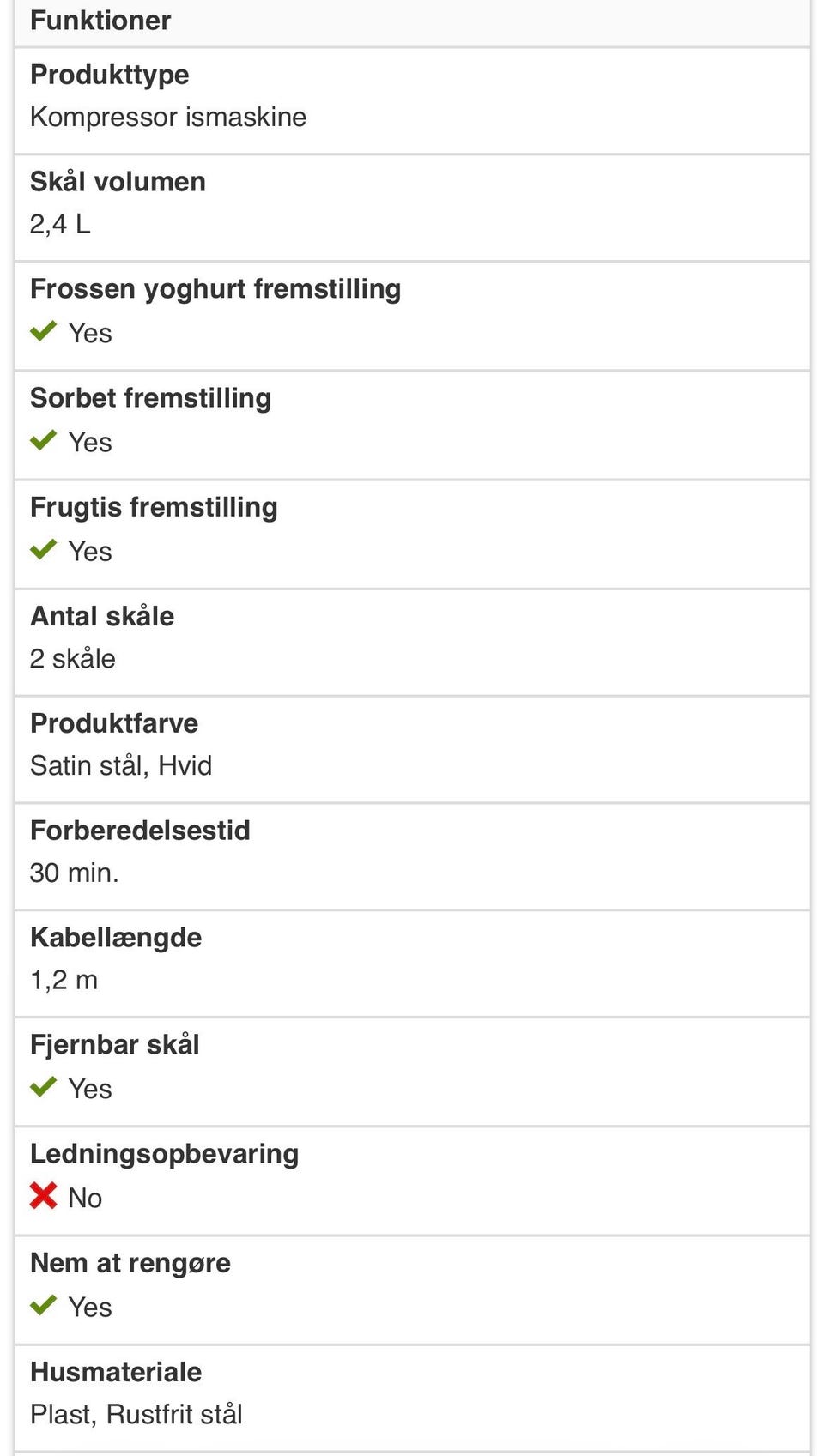Click the green checkmark under Fjernbar skål

coord(43,1087)
